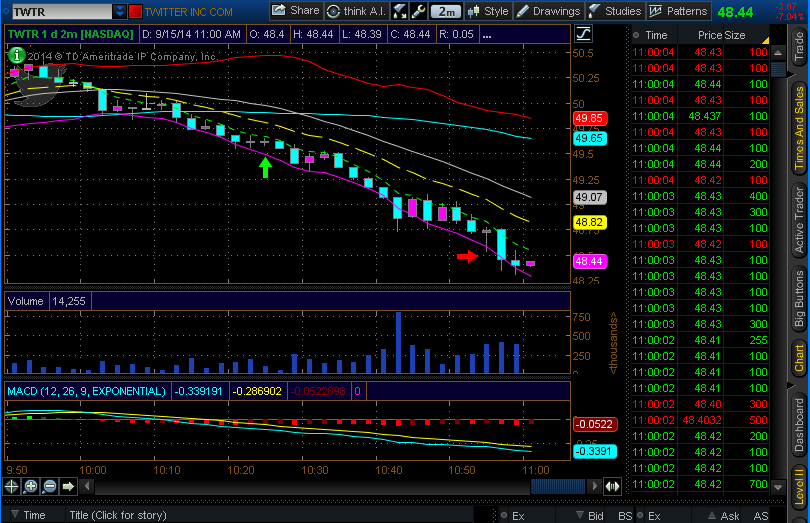Click the red clipboard link color indicator
The image size is (810, 523).
[x=135, y=11]
